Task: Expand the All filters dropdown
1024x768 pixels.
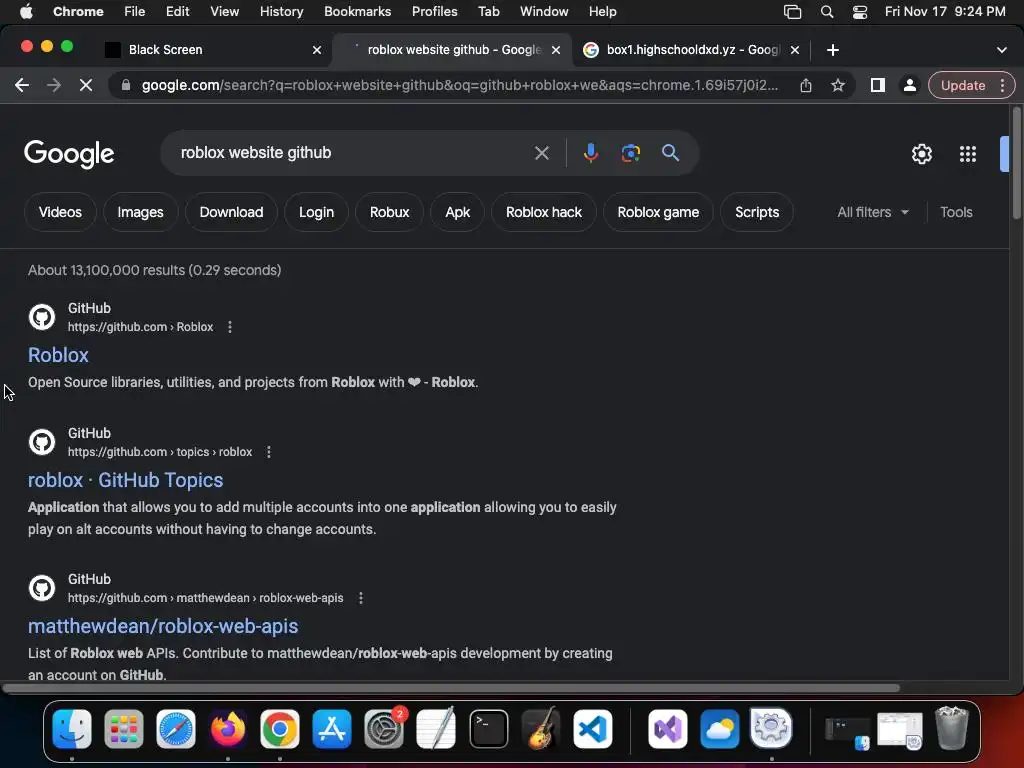Action: 872,212
